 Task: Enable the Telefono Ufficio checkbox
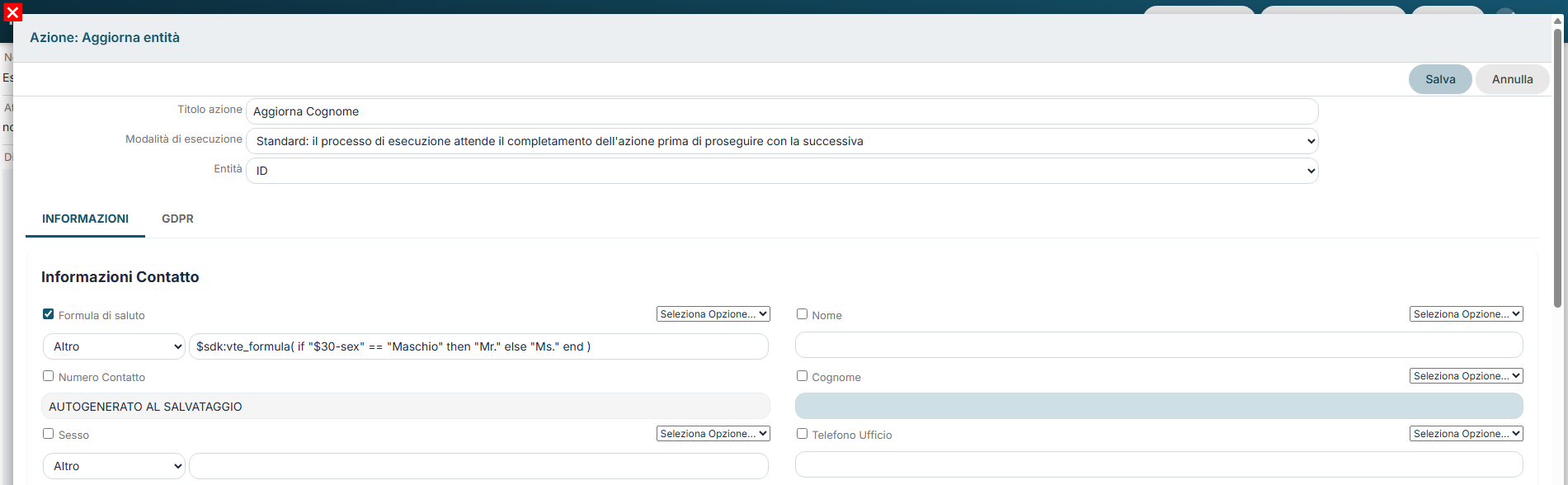[x=802, y=434]
